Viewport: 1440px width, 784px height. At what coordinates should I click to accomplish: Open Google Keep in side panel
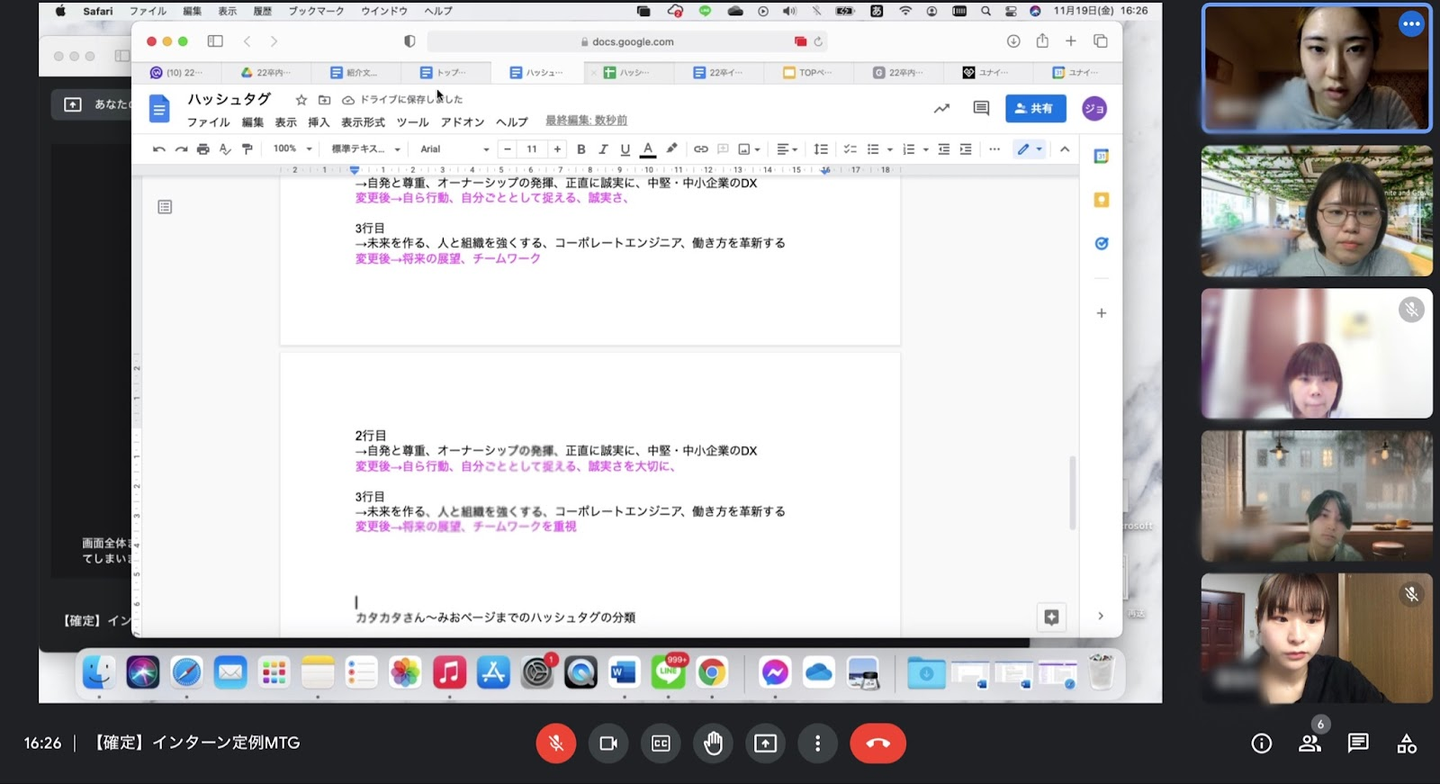[x=1101, y=200]
